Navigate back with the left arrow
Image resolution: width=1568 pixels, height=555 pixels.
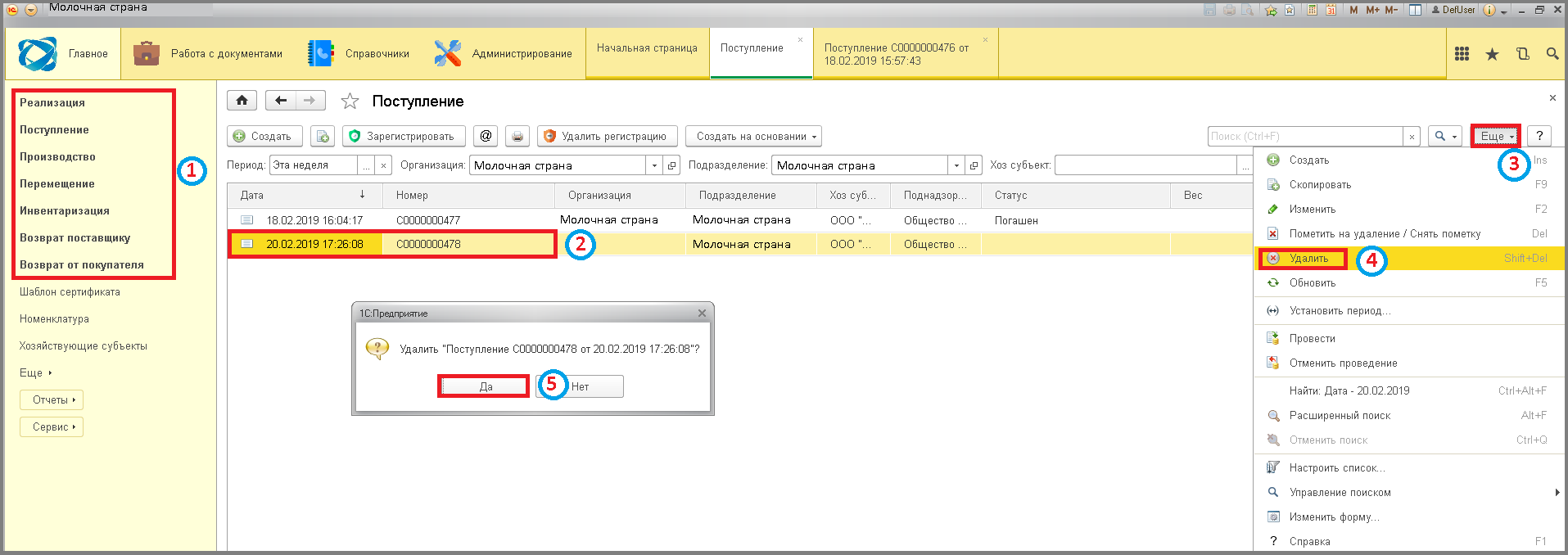tap(282, 100)
